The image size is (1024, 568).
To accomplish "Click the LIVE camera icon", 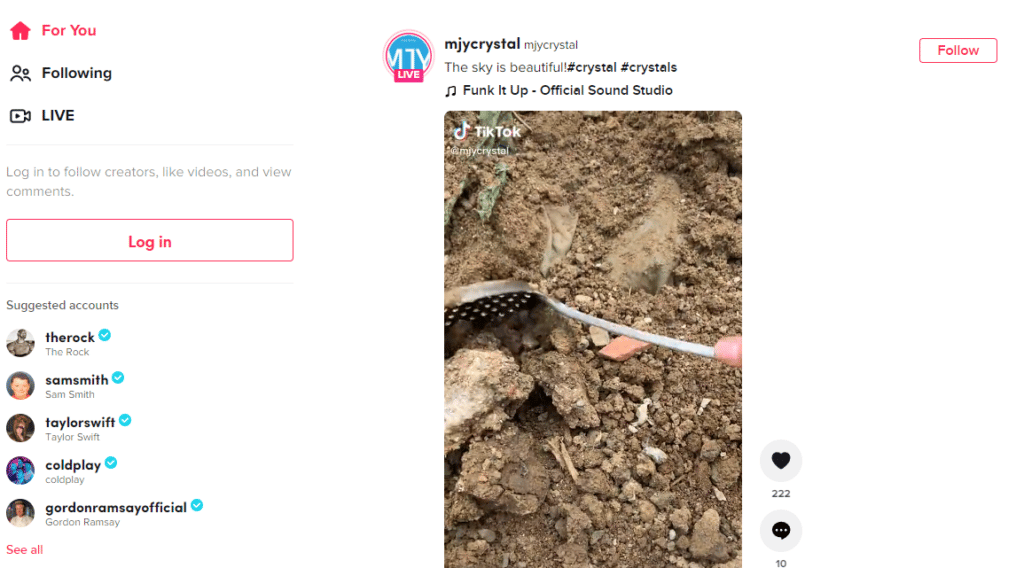I will pyautogui.click(x=20, y=116).
